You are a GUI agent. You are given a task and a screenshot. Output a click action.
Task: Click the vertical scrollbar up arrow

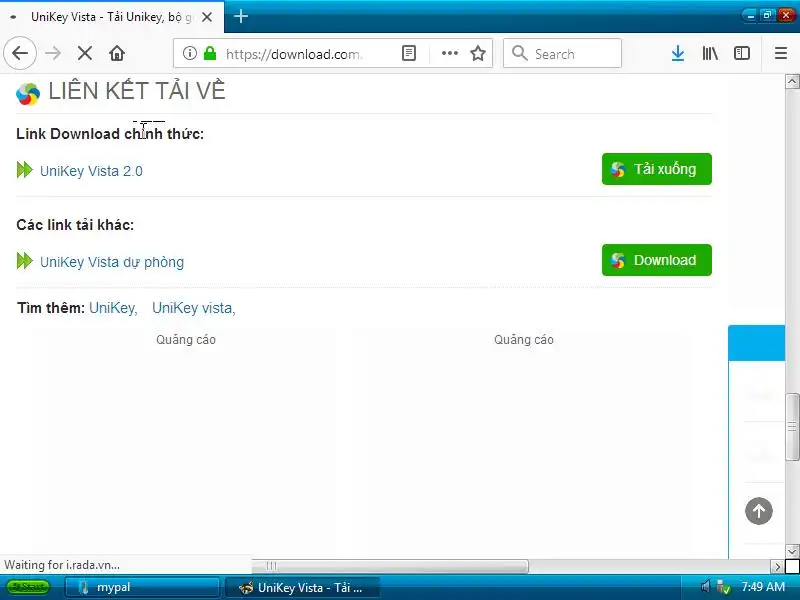click(x=792, y=82)
